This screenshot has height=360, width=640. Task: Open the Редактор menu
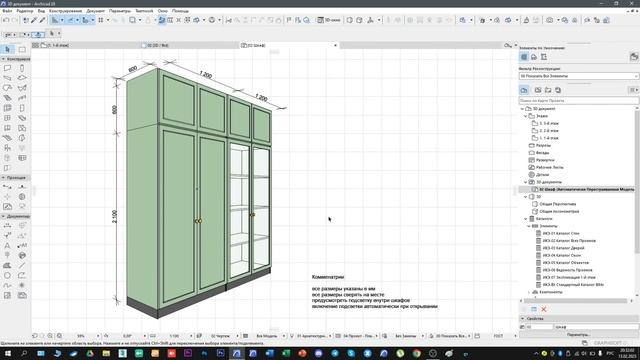[25, 11]
